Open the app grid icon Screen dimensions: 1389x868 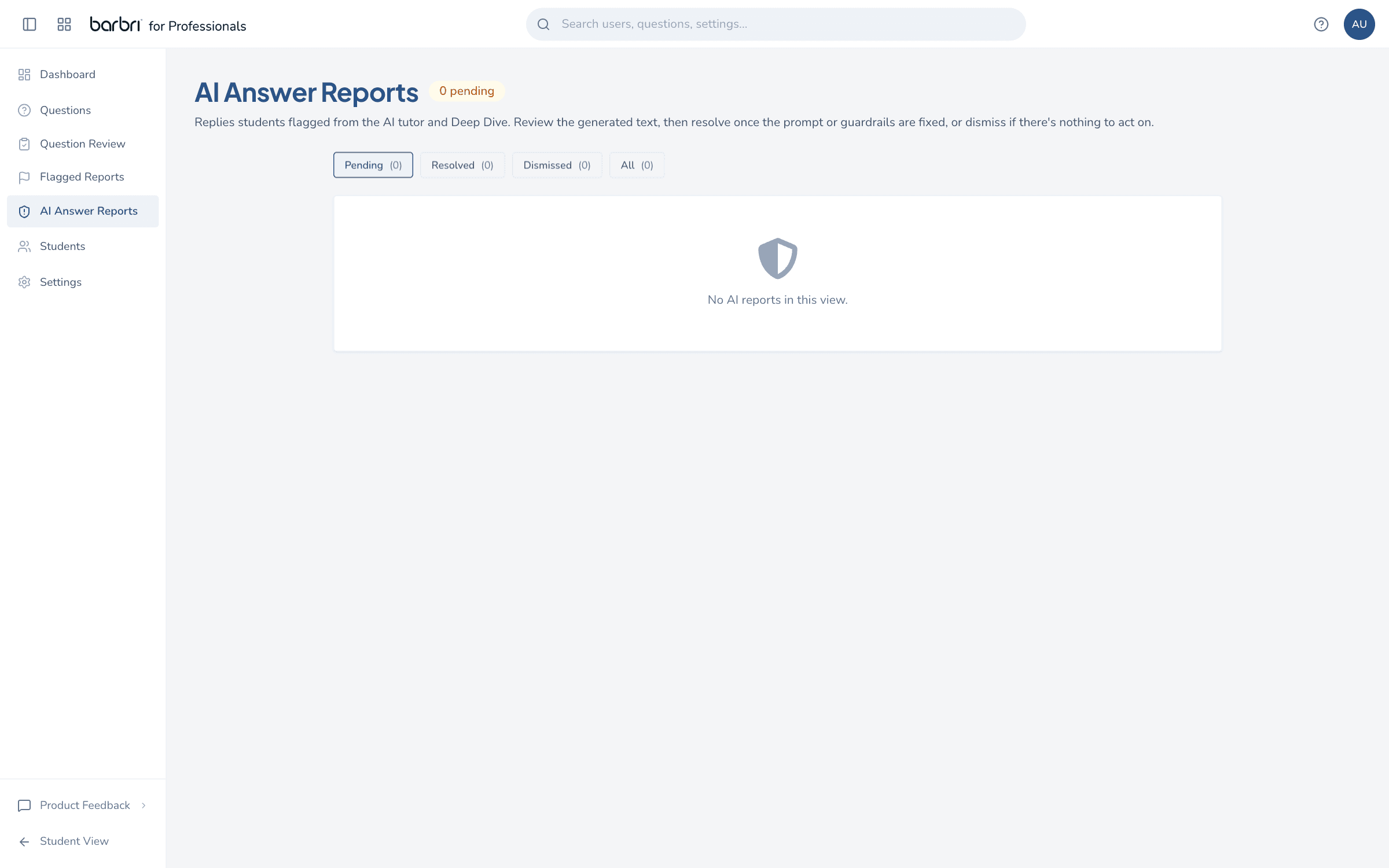[64, 24]
